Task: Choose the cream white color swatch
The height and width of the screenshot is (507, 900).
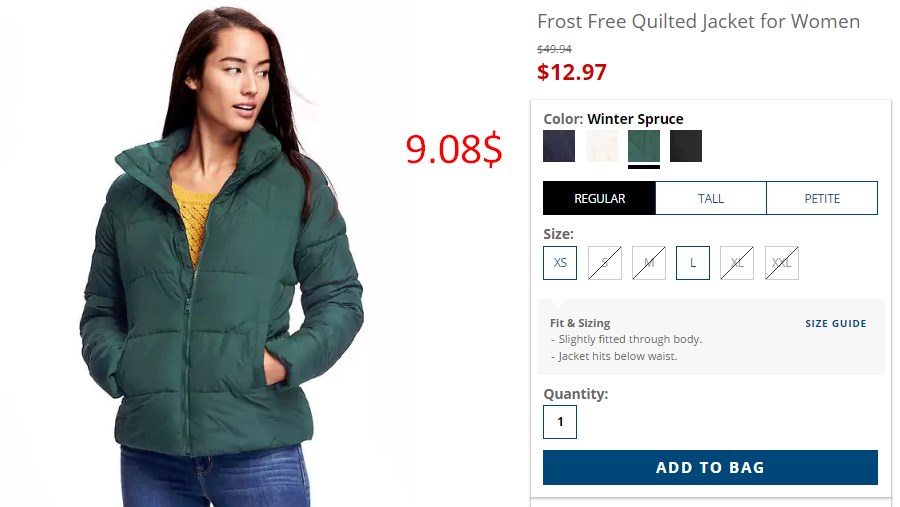Action: point(602,146)
